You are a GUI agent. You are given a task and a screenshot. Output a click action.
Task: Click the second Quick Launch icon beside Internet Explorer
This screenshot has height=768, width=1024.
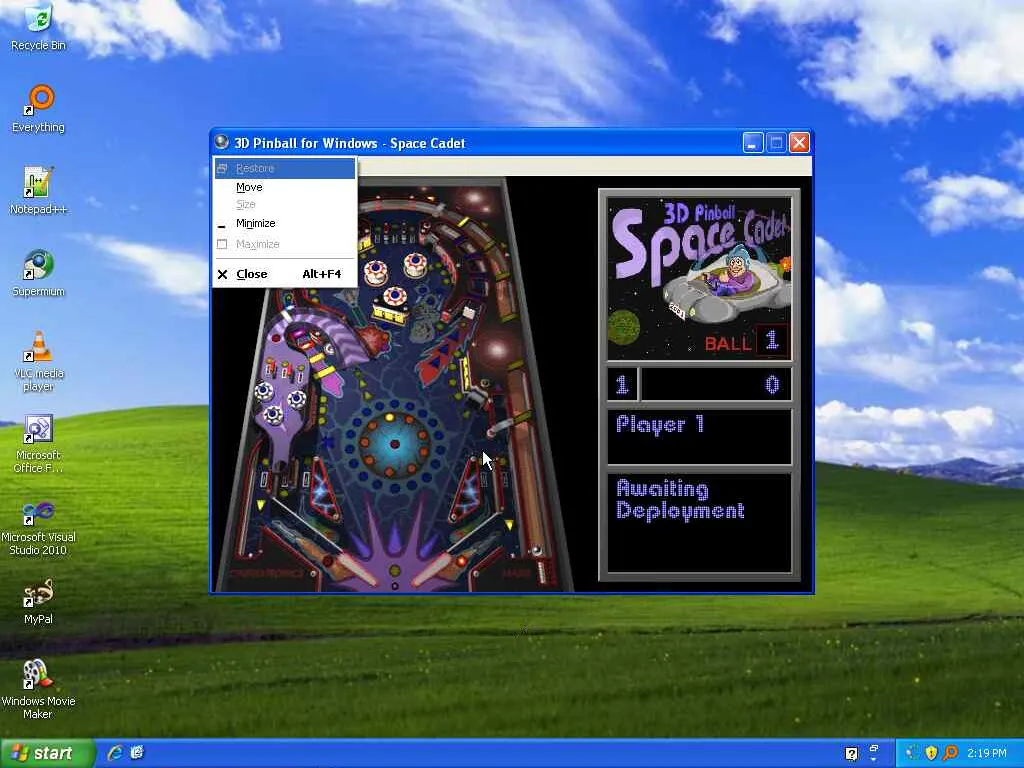tap(137, 753)
